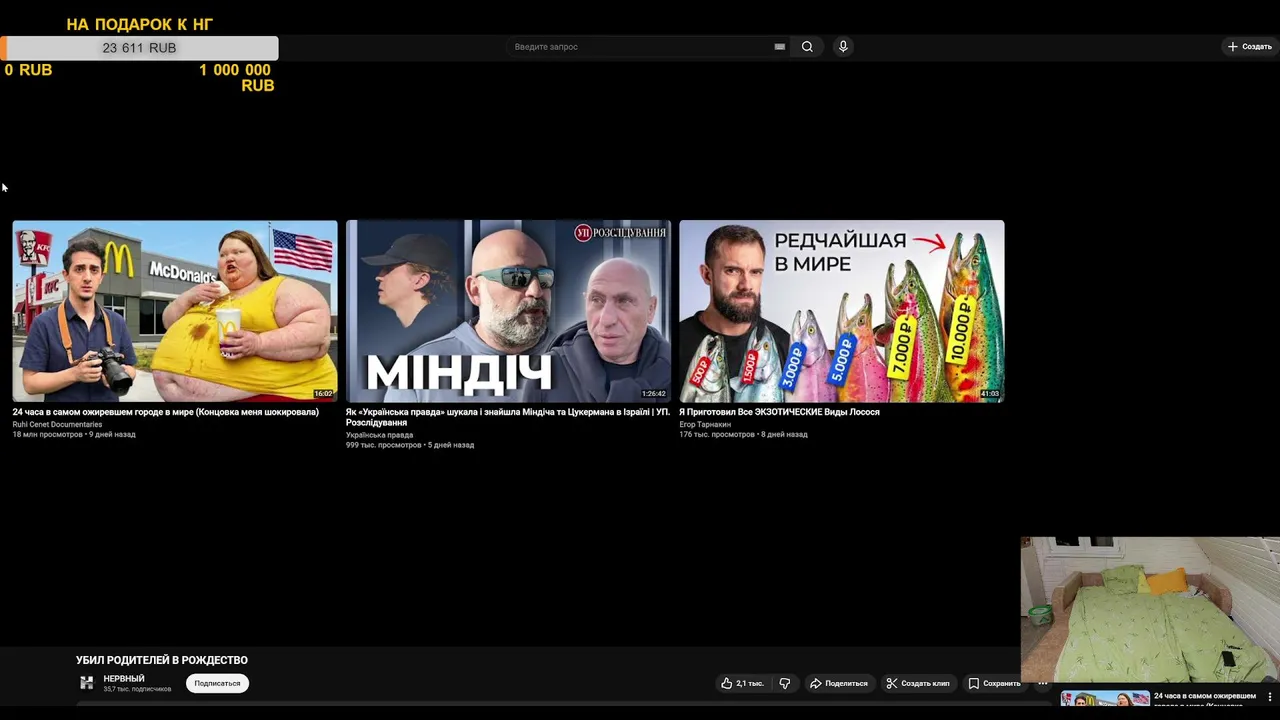Open three-dot menu of sidebar recommended video

point(1270,697)
